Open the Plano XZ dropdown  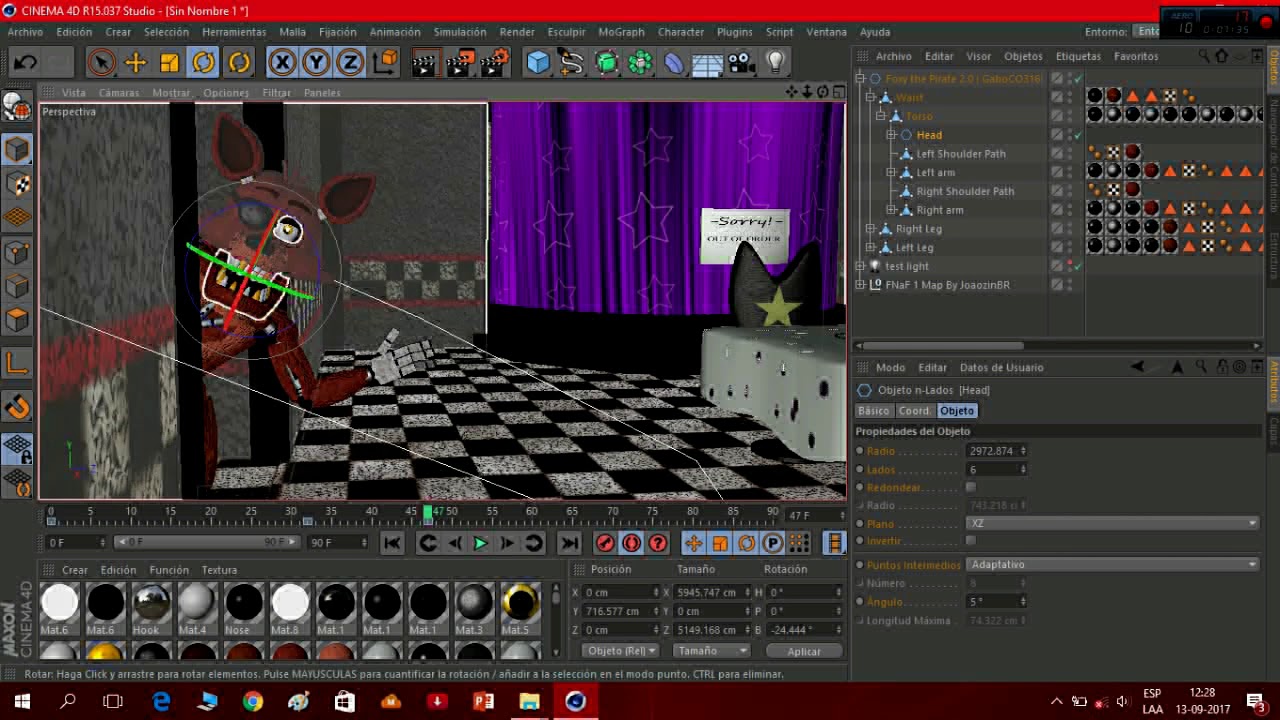coord(1113,524)
